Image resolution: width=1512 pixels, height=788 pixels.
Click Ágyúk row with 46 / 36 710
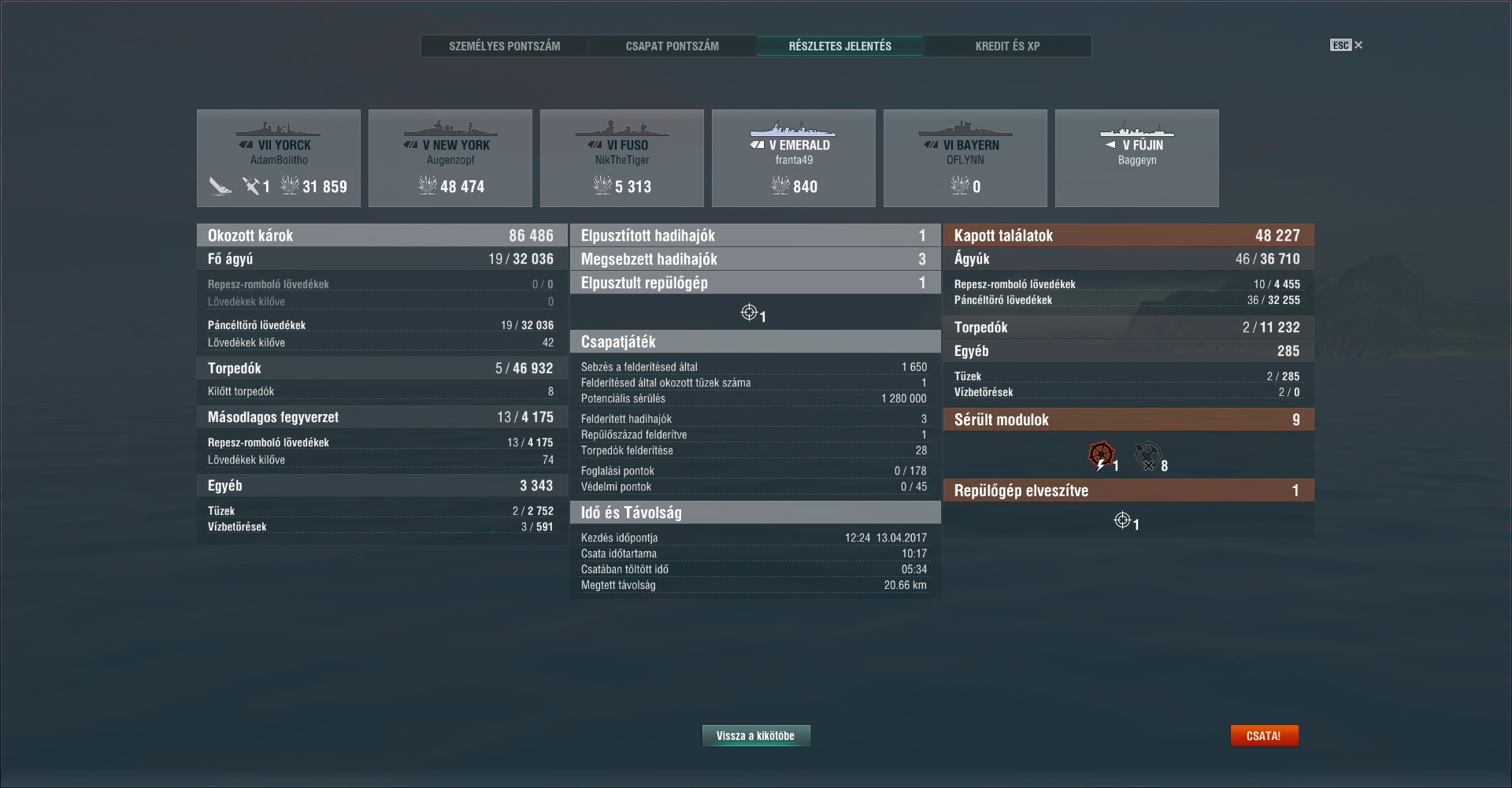click(x=1128, y=259)
